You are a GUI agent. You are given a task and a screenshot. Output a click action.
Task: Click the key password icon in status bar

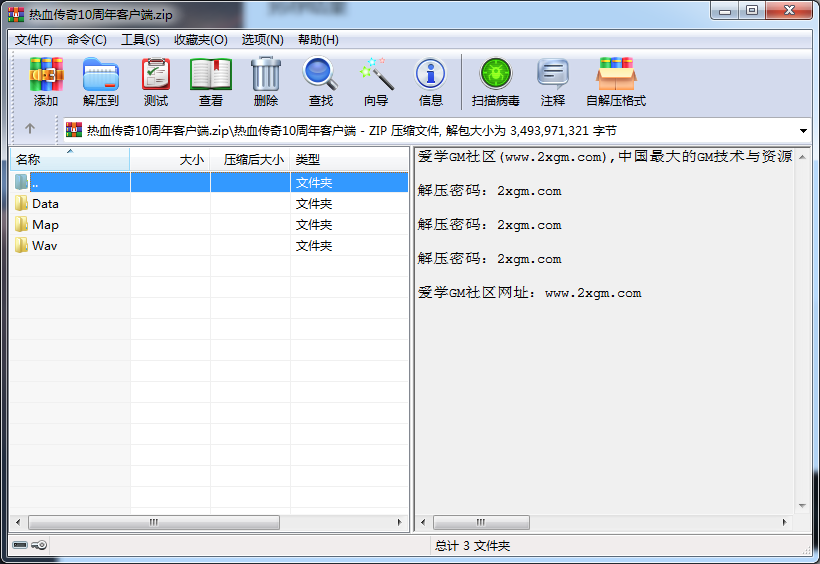(39, 545)
